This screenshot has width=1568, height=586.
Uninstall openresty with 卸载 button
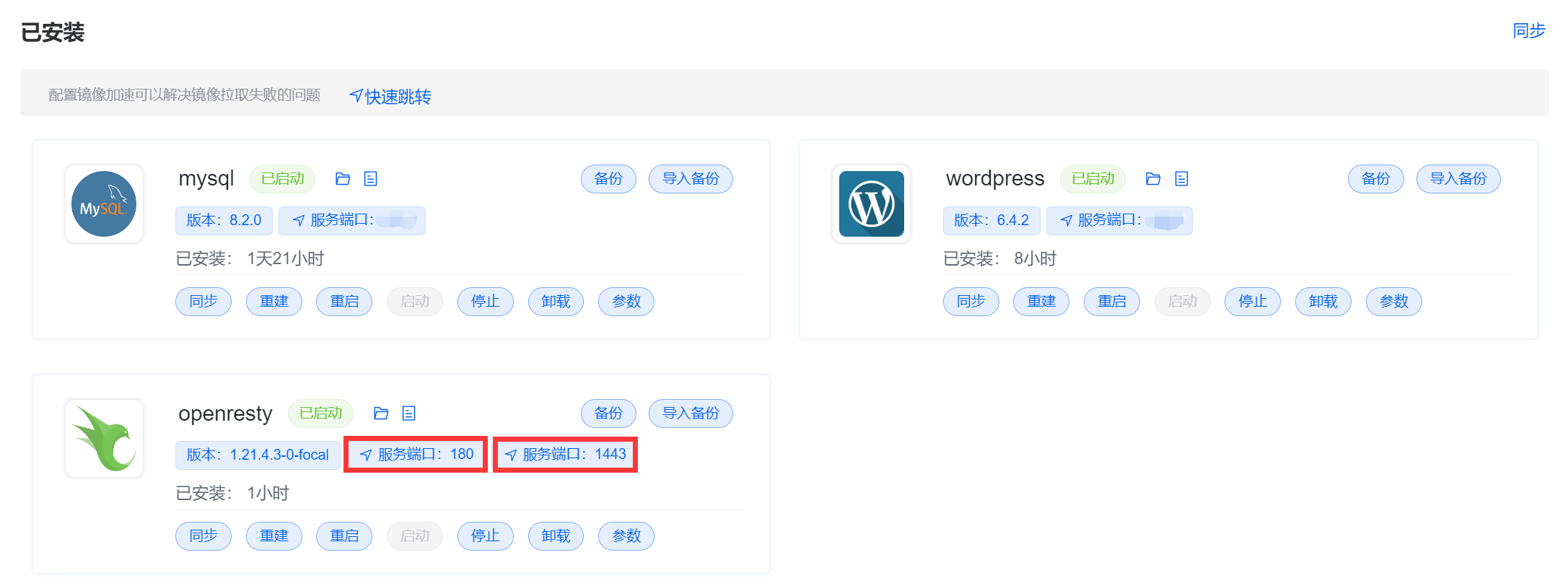tap(556, 536)
